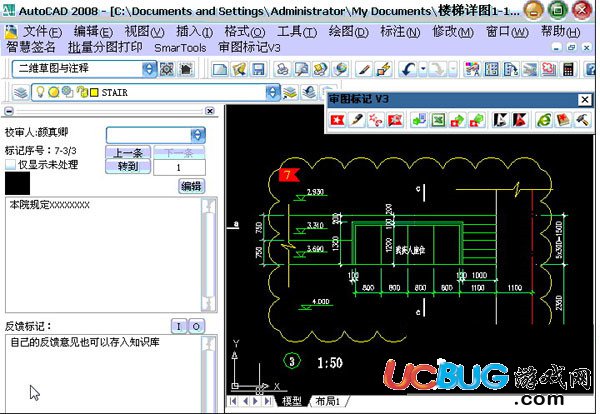The image size is (600, 414).
Task: Click the review comment scrollbar beside 本院规定
Action: [209, 255]
